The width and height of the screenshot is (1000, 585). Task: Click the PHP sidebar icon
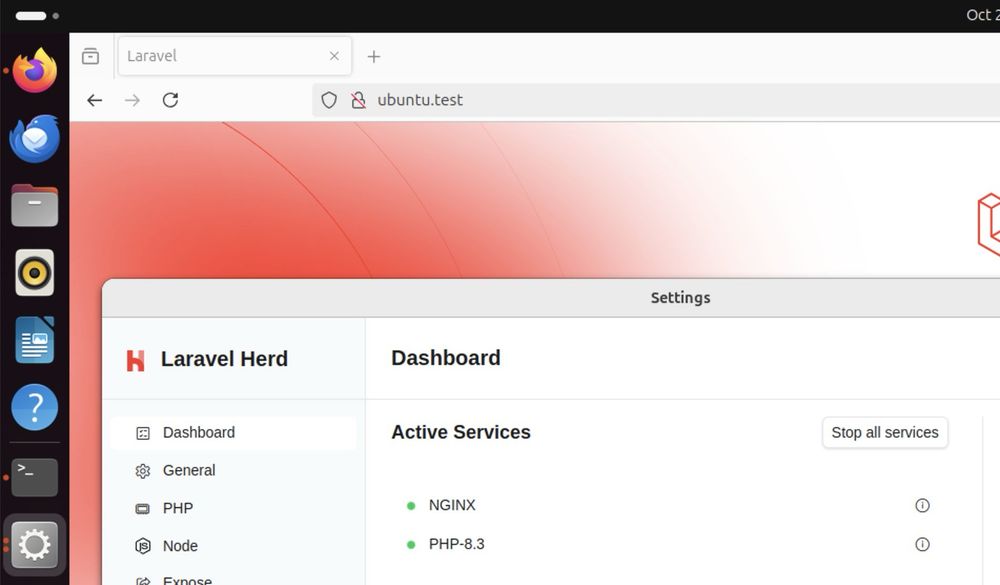(x=143, y=508)
